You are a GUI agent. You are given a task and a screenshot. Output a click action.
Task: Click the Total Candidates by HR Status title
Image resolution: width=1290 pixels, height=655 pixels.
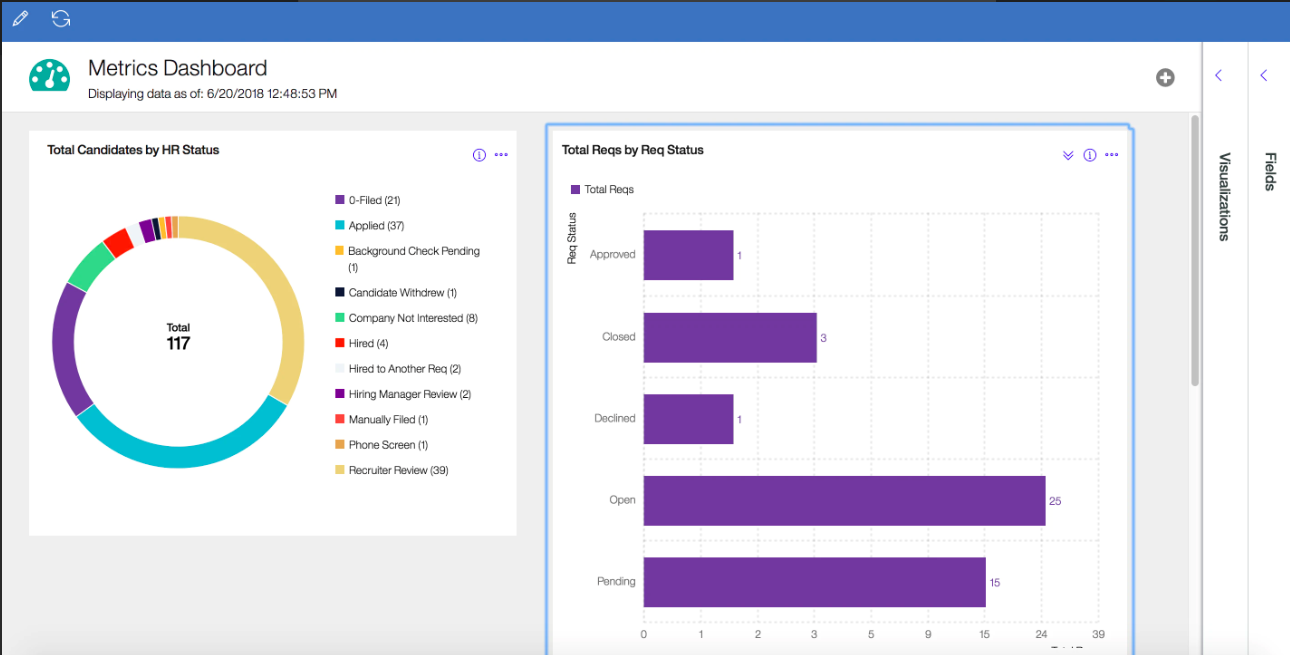[x=133, y=150]
